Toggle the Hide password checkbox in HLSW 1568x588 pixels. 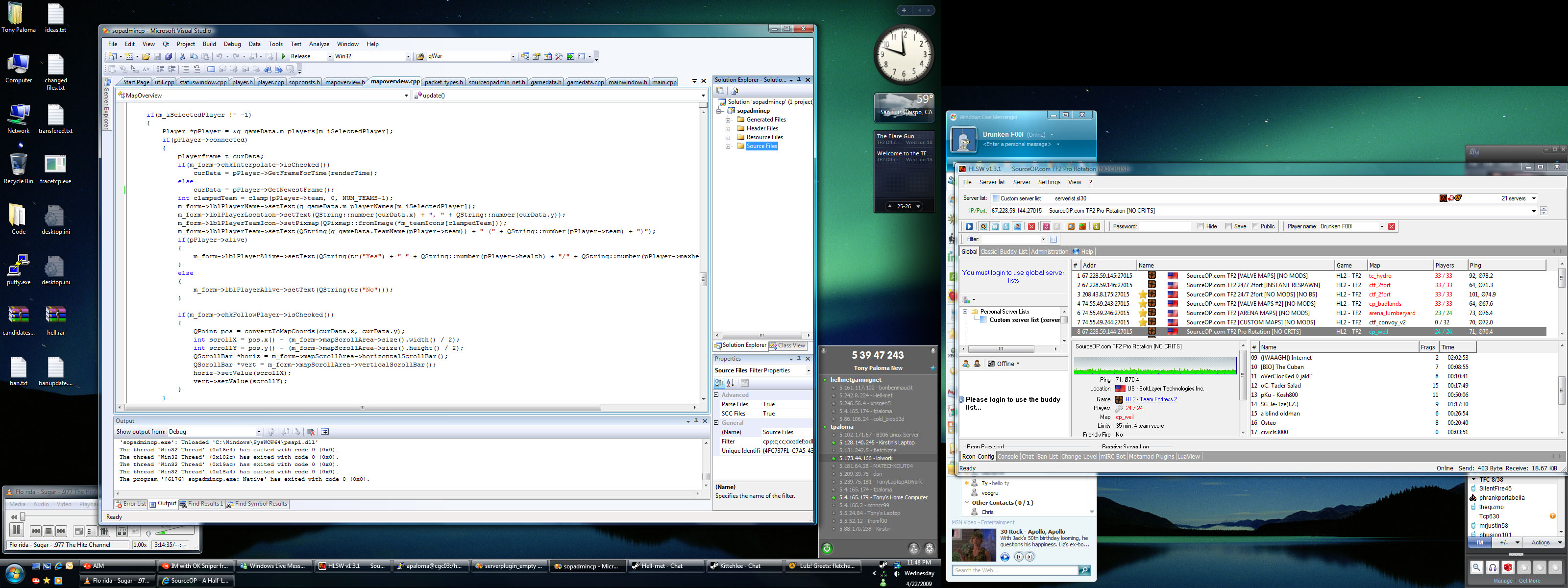tap(1200, 226)
